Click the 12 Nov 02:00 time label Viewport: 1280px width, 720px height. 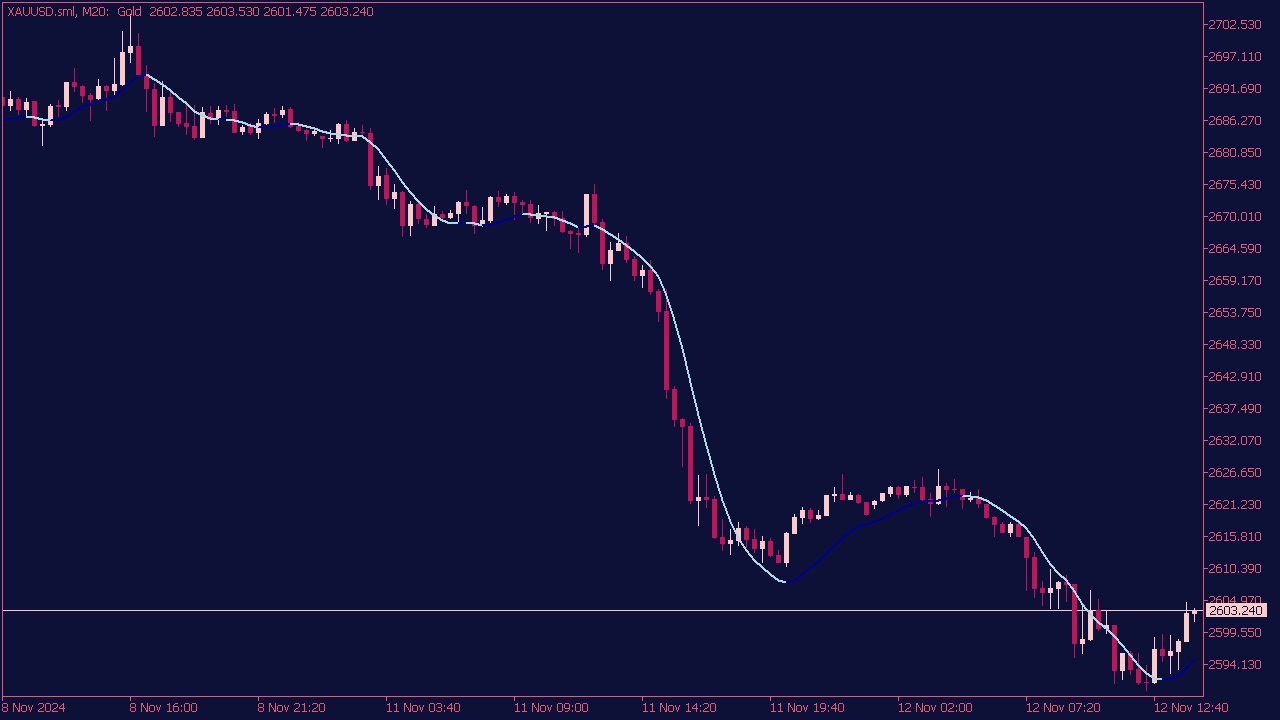tap(935, 708)
